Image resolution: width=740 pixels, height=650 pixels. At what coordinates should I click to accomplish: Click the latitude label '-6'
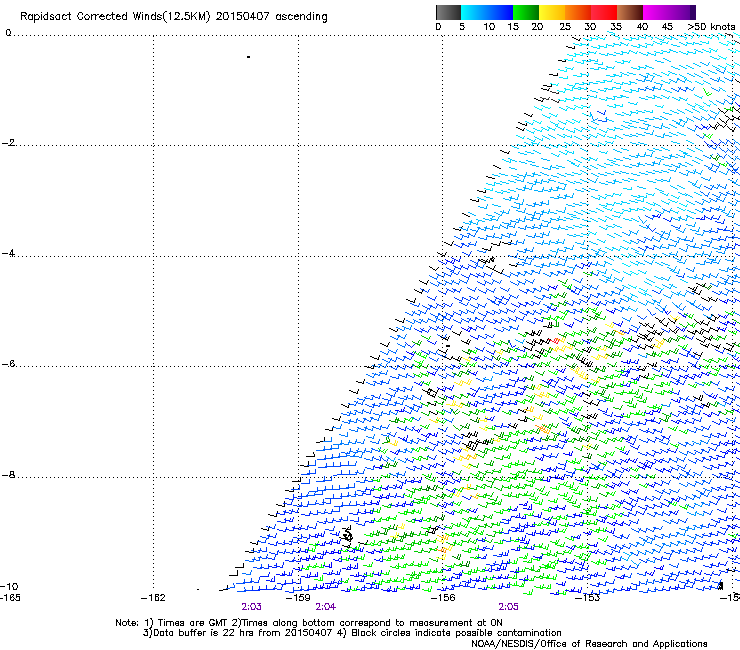coord(8,364)
